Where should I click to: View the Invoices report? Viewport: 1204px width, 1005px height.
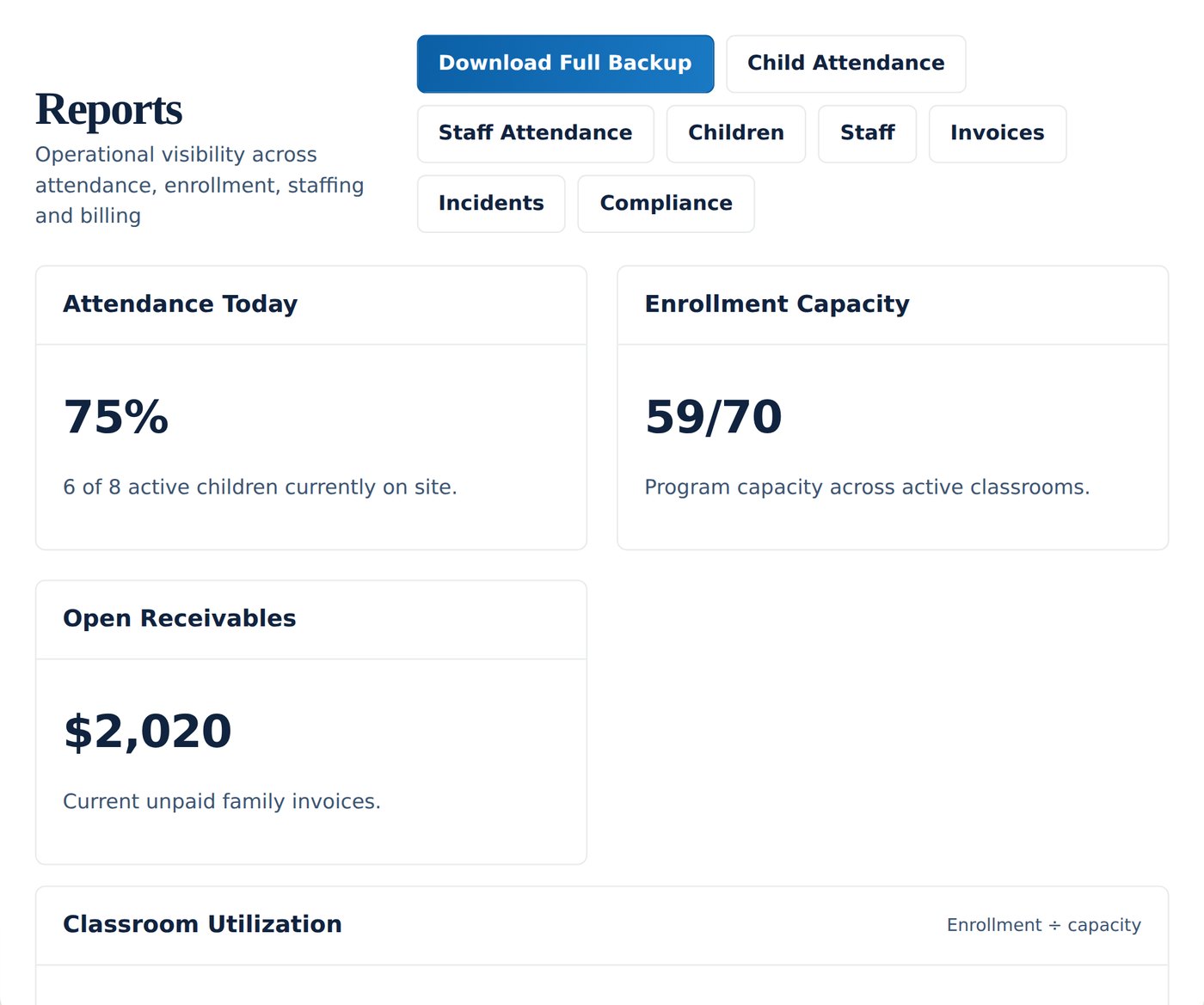(x=997, y=133)
